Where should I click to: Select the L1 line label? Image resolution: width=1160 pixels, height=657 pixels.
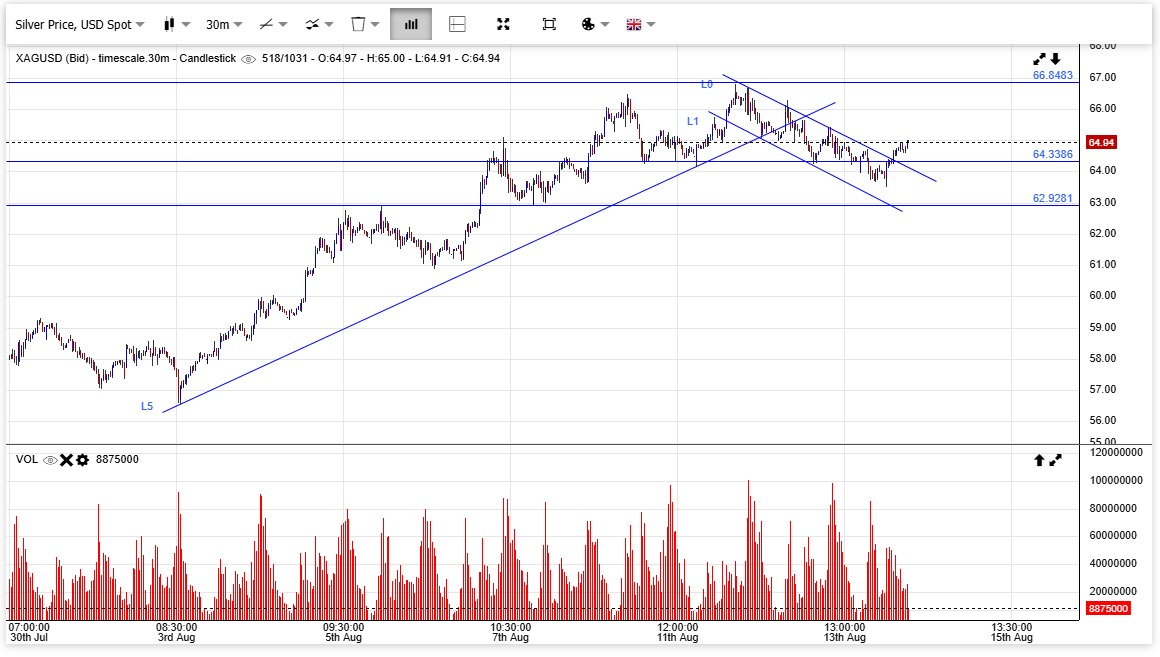coord(692,121)
